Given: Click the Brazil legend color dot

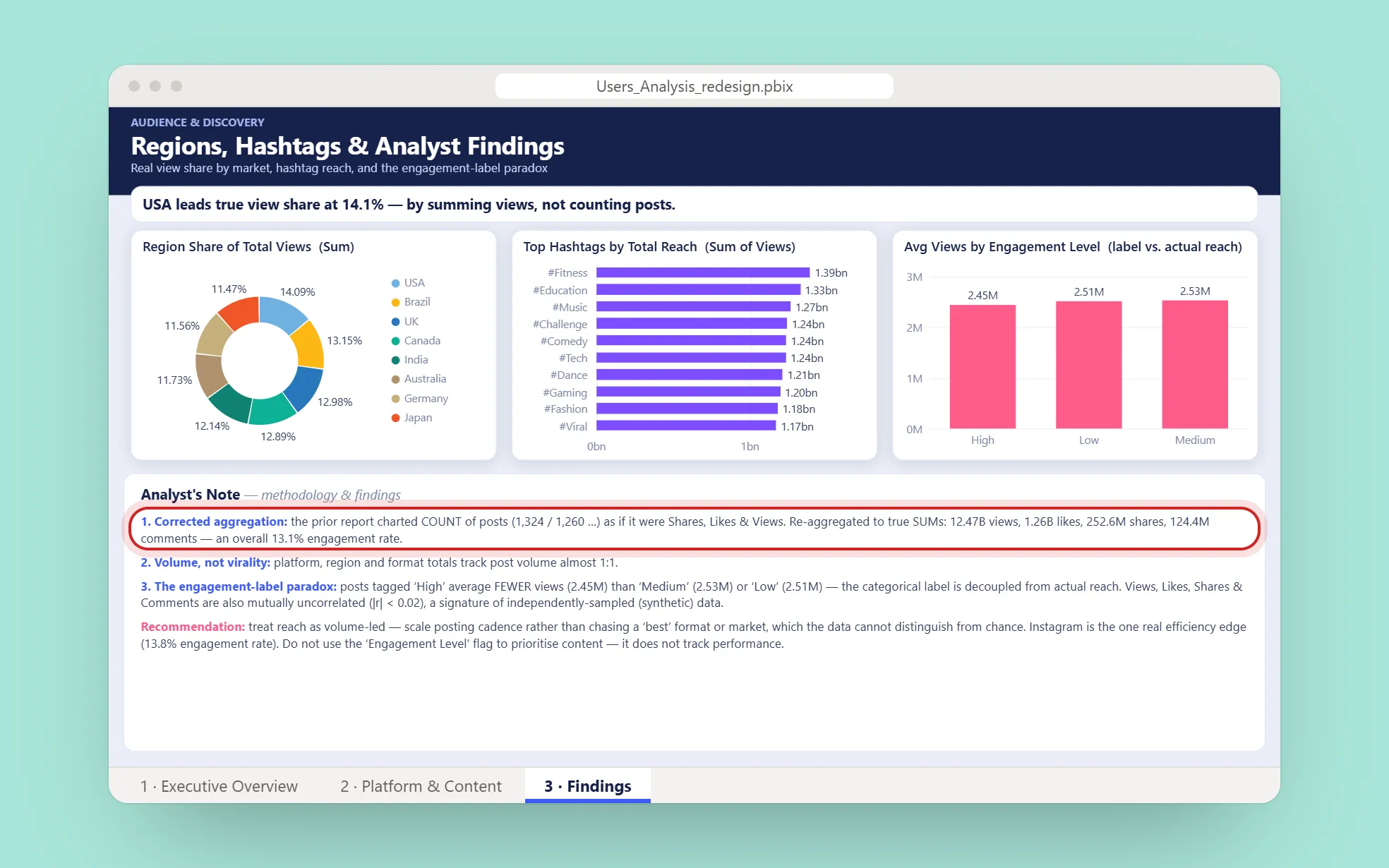Looking at the screenshot, I should pos(395,302).
